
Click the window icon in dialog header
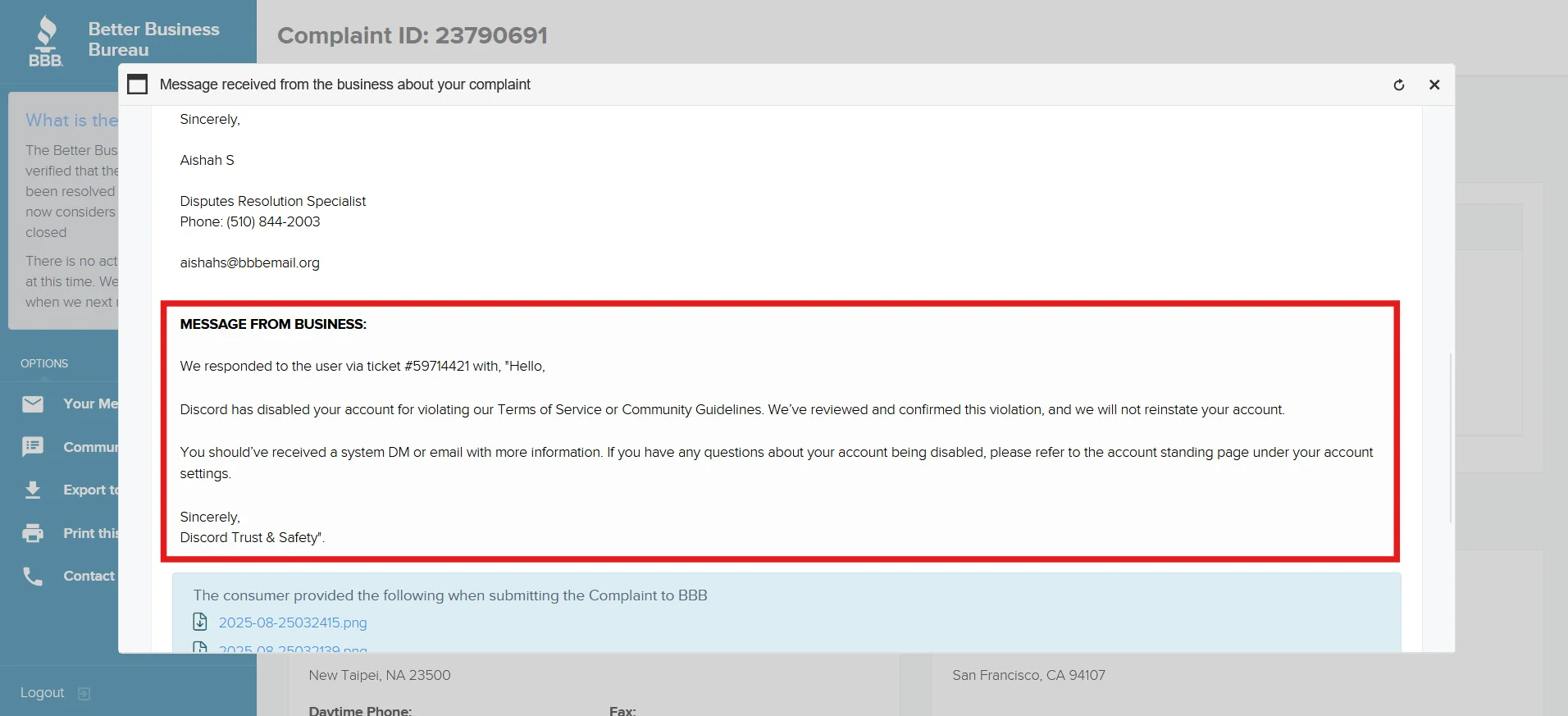point(138,84)
